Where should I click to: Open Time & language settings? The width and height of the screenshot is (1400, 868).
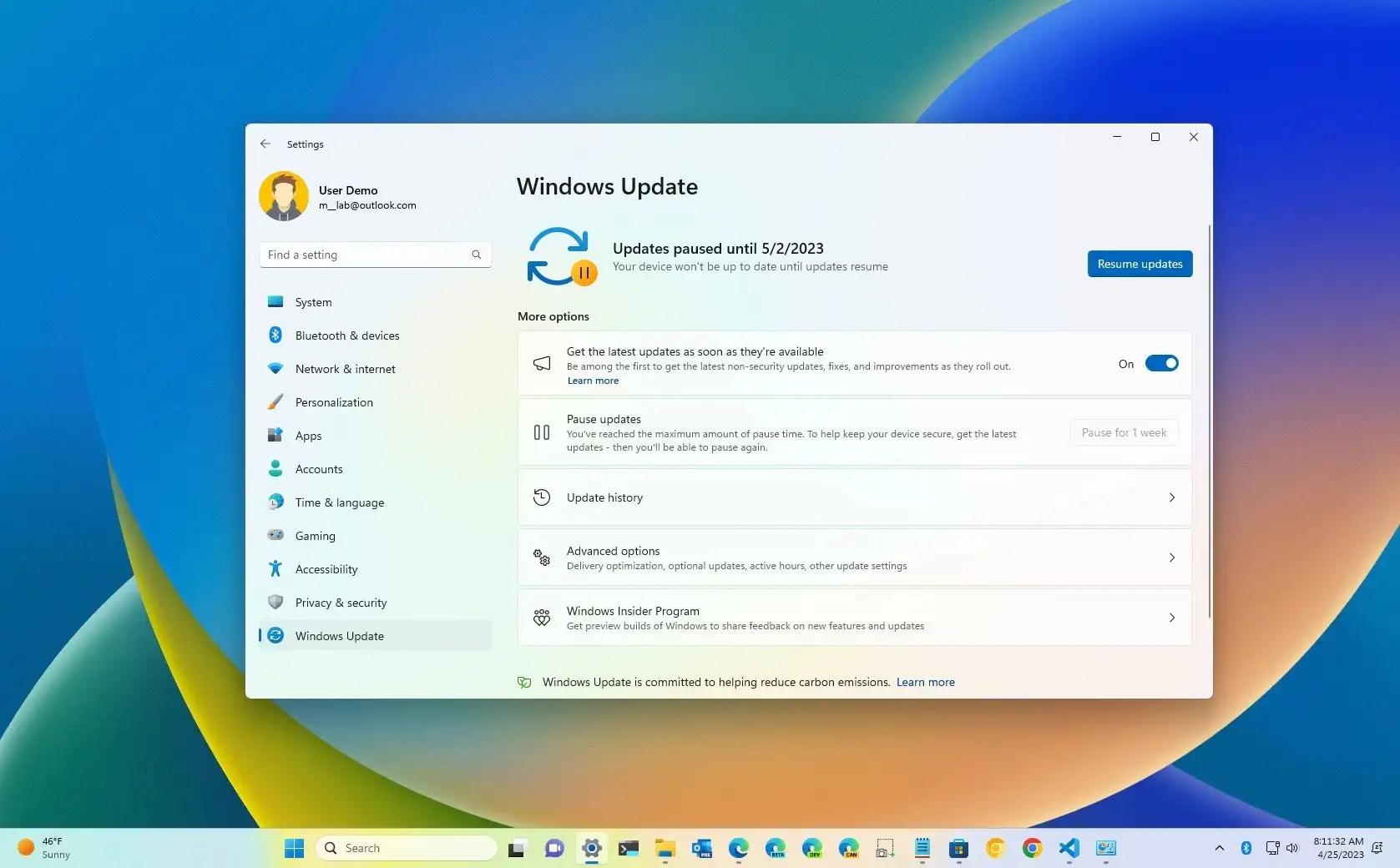[339, 502]
